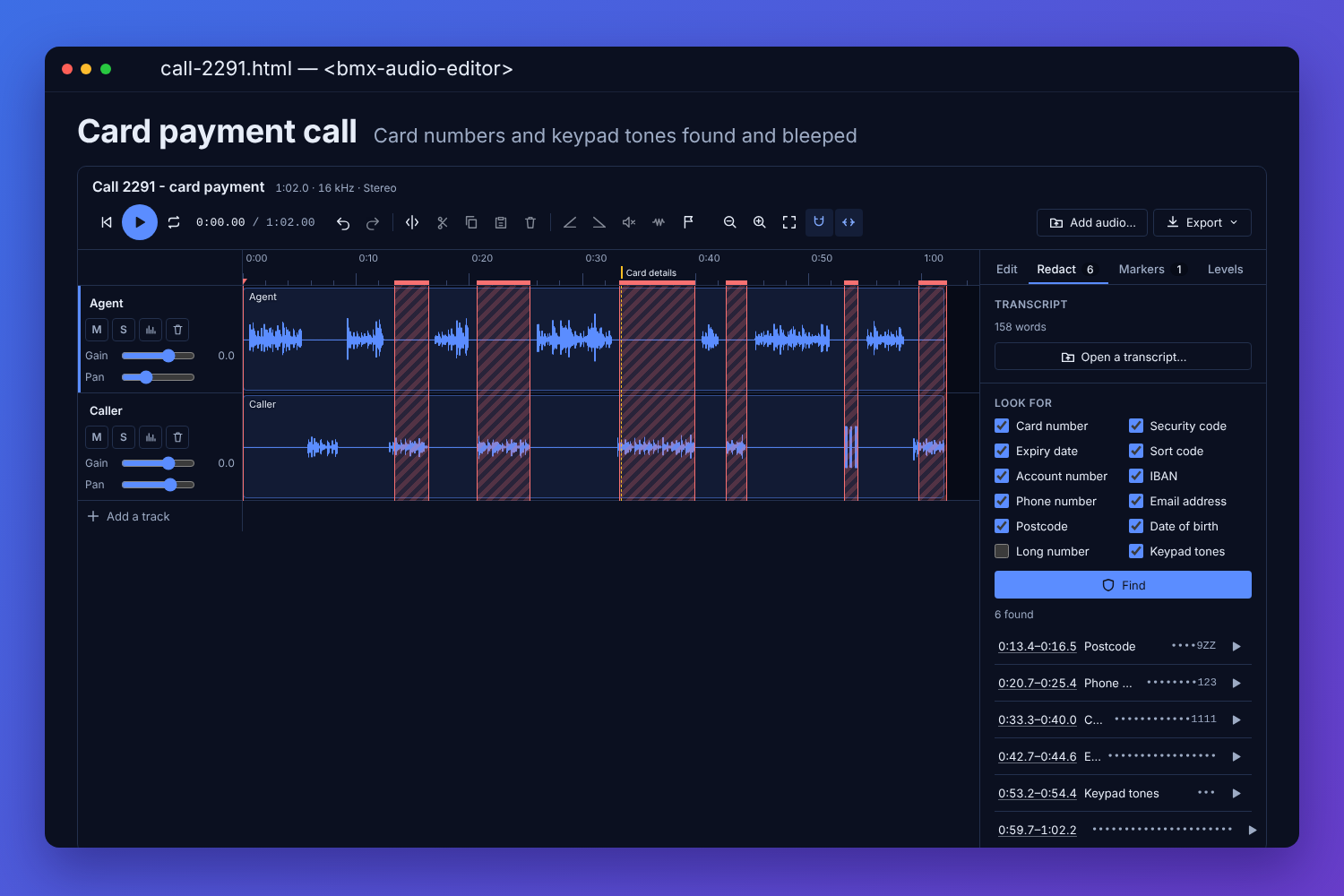Adjust the Caller track Pan slider
1344x896 pixels.
(158, 485)
